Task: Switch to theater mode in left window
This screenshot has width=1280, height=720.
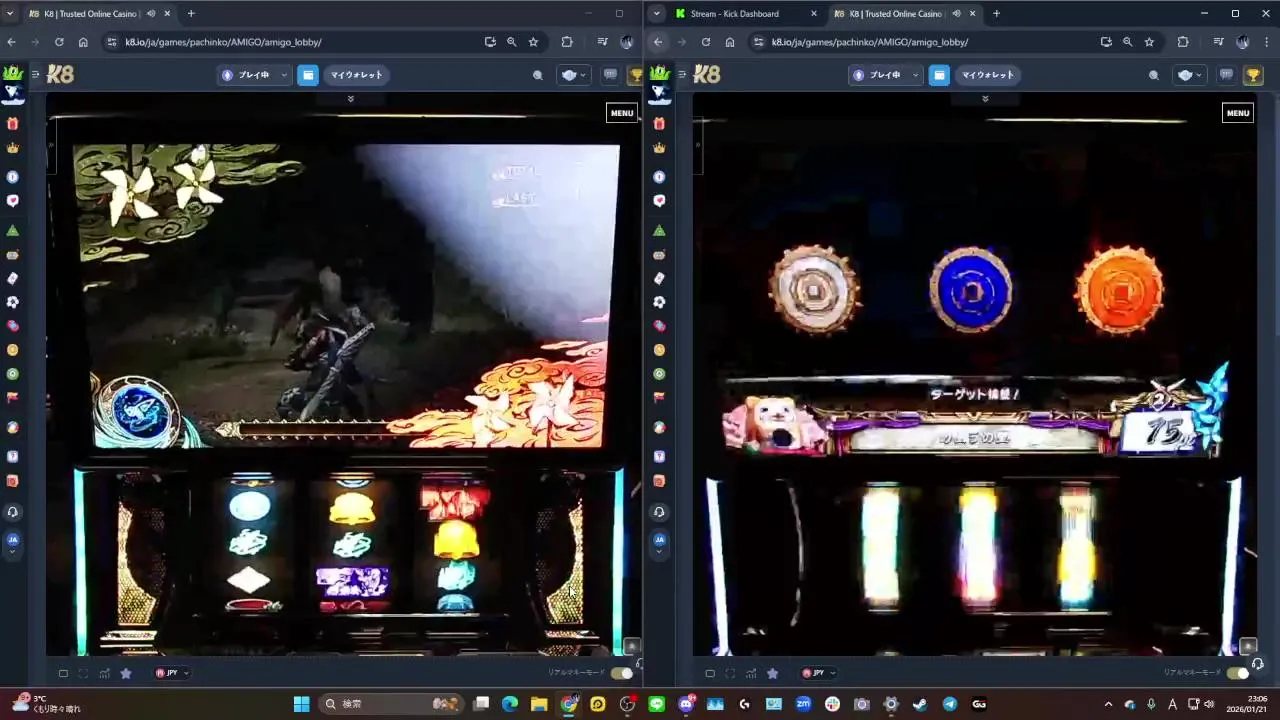Action: click(63, 673)
